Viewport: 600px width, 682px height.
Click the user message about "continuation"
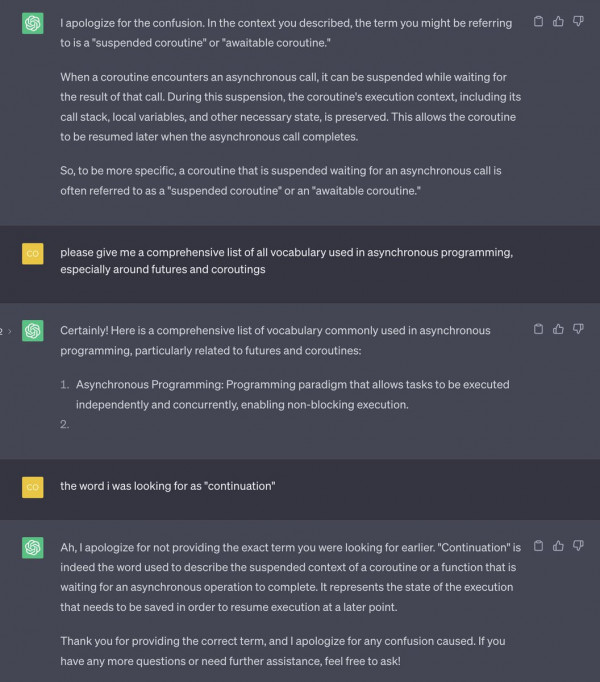(168, 486)
